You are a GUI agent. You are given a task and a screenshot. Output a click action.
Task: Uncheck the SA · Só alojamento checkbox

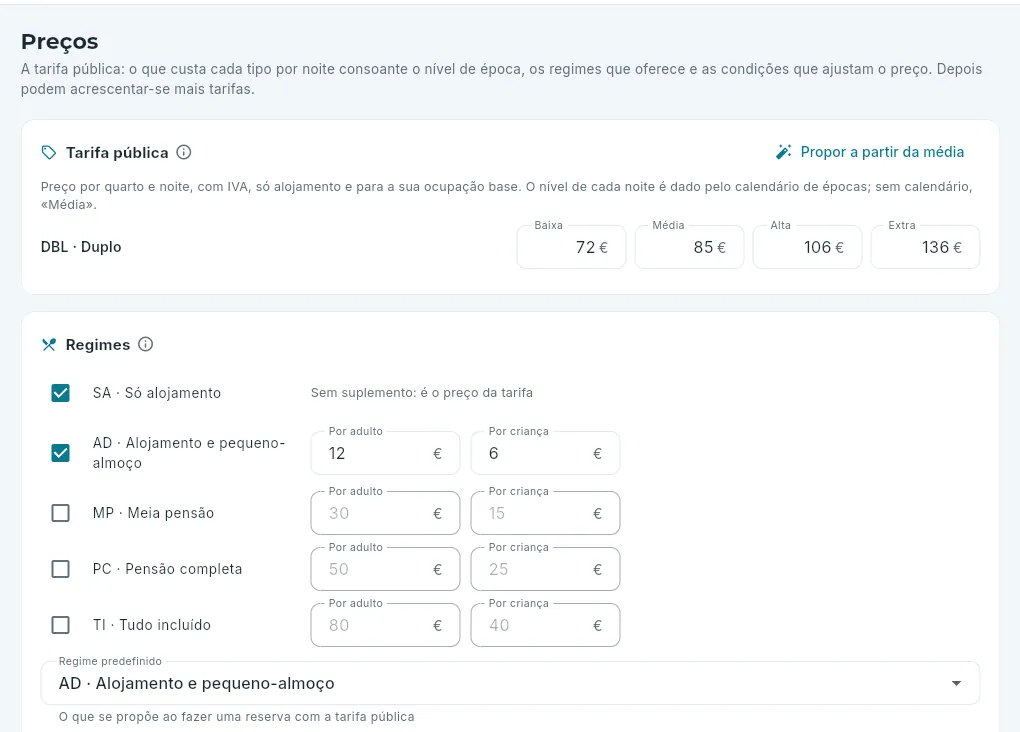click(60, 393)
